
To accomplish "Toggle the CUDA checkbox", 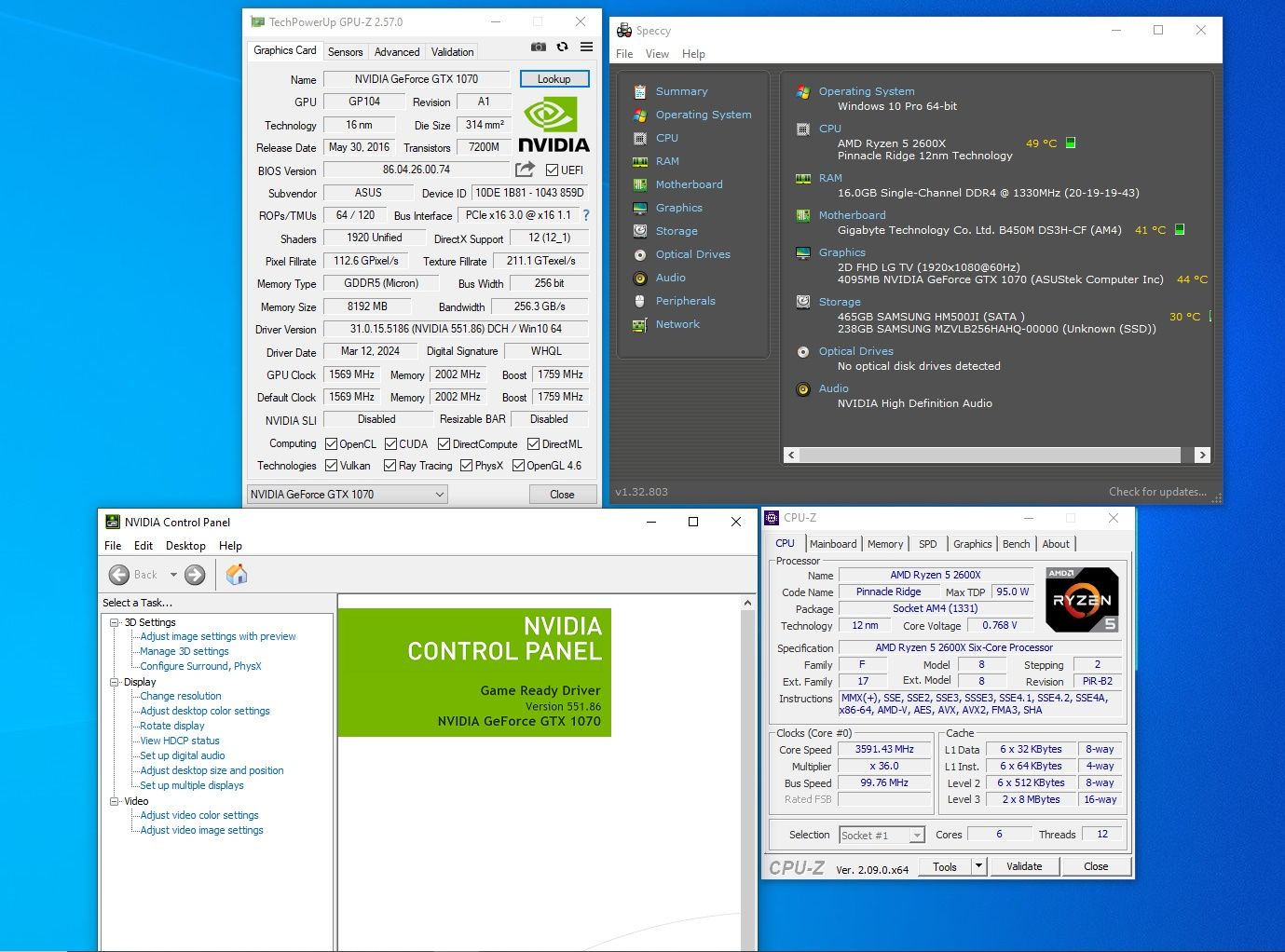I will click(390, 443).
